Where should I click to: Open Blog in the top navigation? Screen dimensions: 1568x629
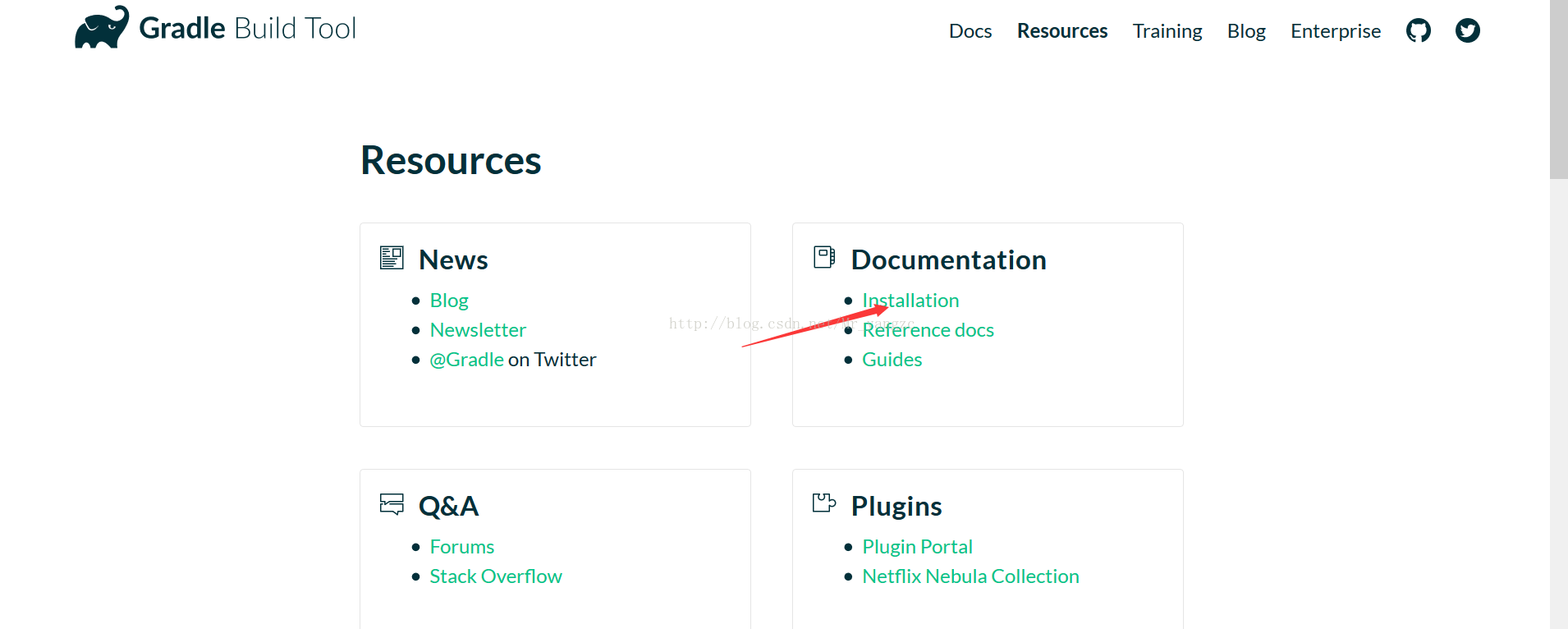pos(1246,31)
